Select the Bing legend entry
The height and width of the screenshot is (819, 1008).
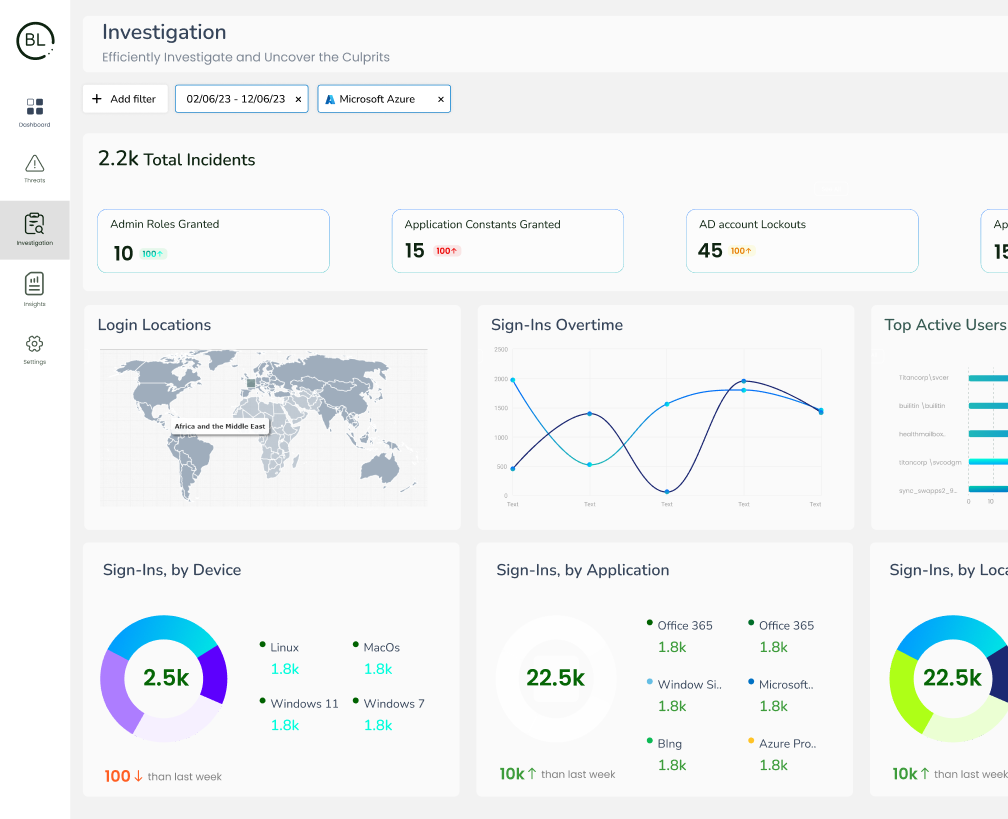pyautogui.click(x=666, y=754)
